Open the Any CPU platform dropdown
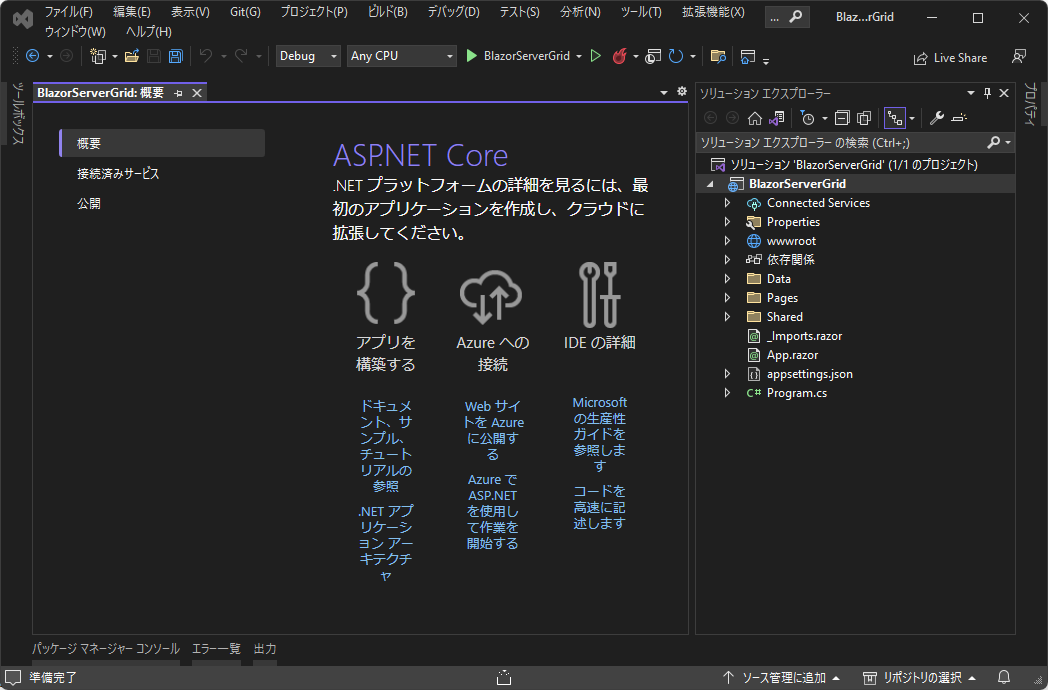This screenshot has height=690, width=1048. (x=402, y=56)
